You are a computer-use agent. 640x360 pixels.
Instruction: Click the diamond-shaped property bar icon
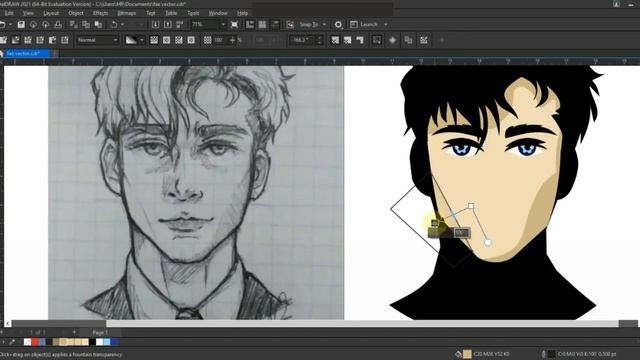click(392, 40)
